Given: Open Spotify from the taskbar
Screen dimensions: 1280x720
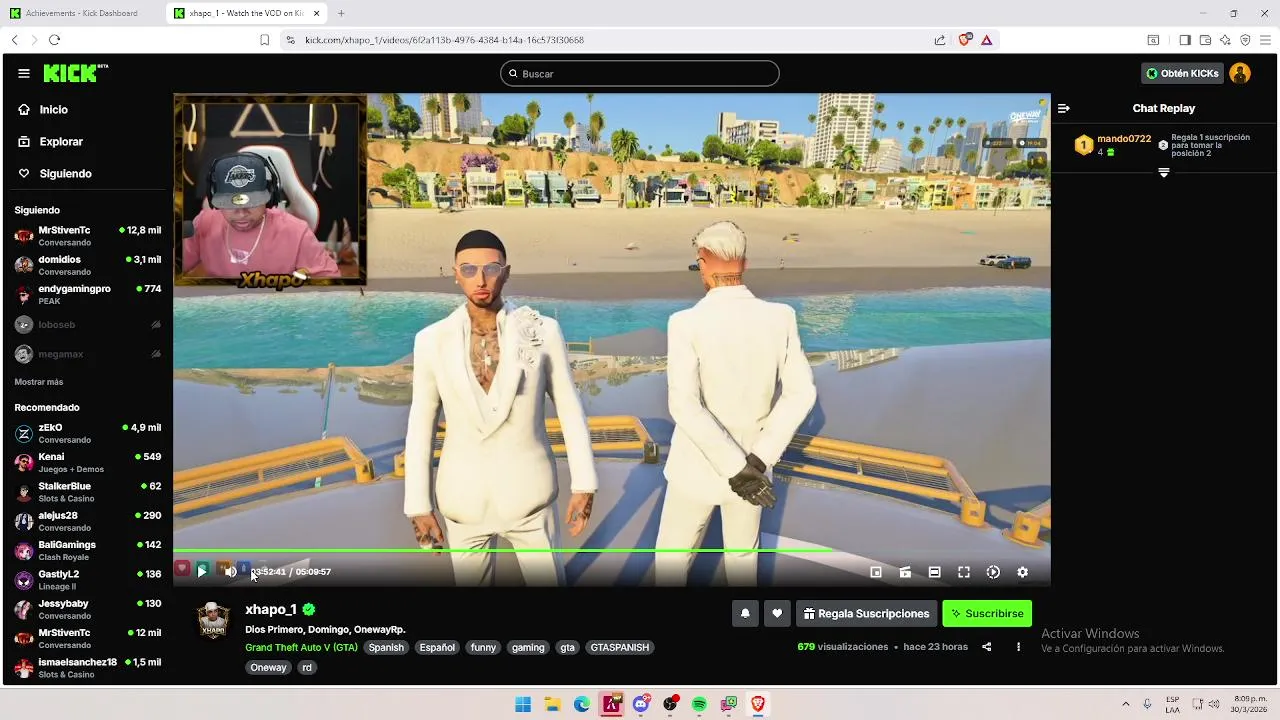Looking at the screenshot, I should [700, 704].
